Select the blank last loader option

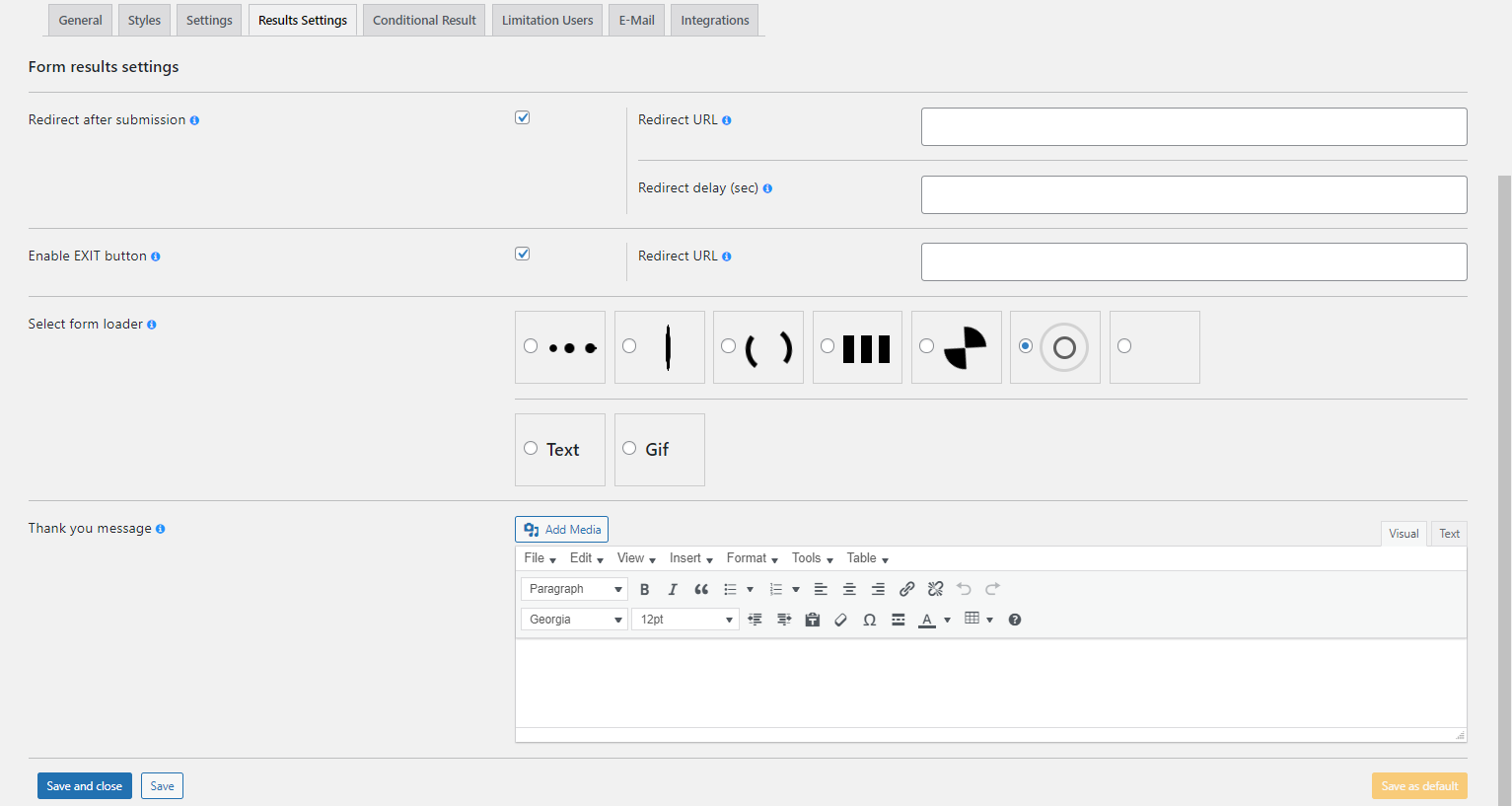point(1124,346)
